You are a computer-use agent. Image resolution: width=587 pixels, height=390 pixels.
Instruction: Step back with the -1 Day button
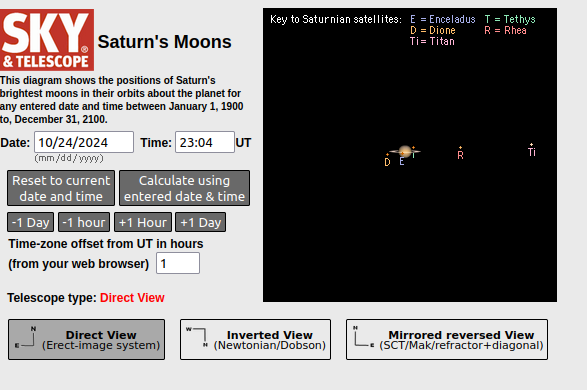[30, 222]
